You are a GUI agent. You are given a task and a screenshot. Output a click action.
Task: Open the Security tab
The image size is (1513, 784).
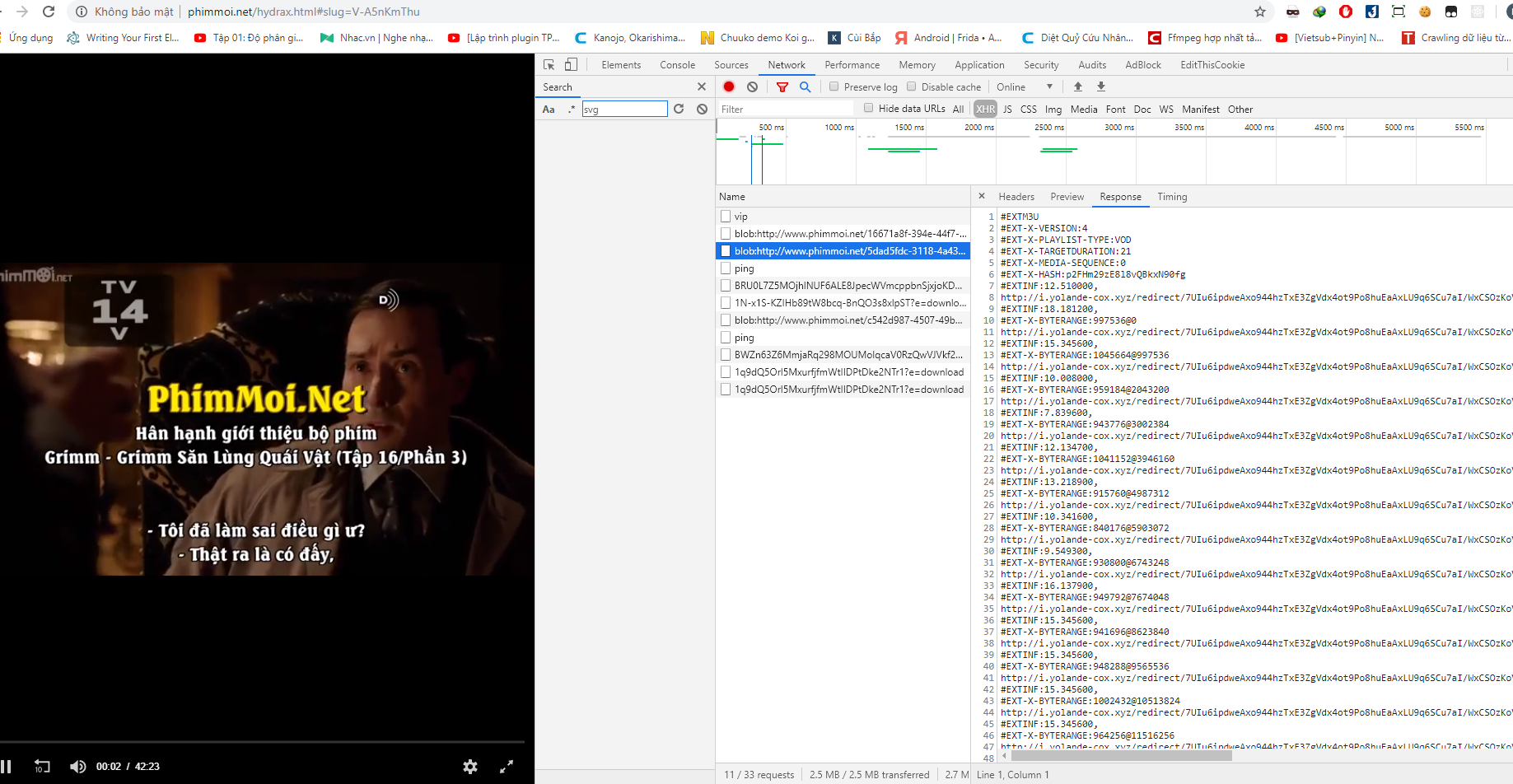tap(1041, 64)
